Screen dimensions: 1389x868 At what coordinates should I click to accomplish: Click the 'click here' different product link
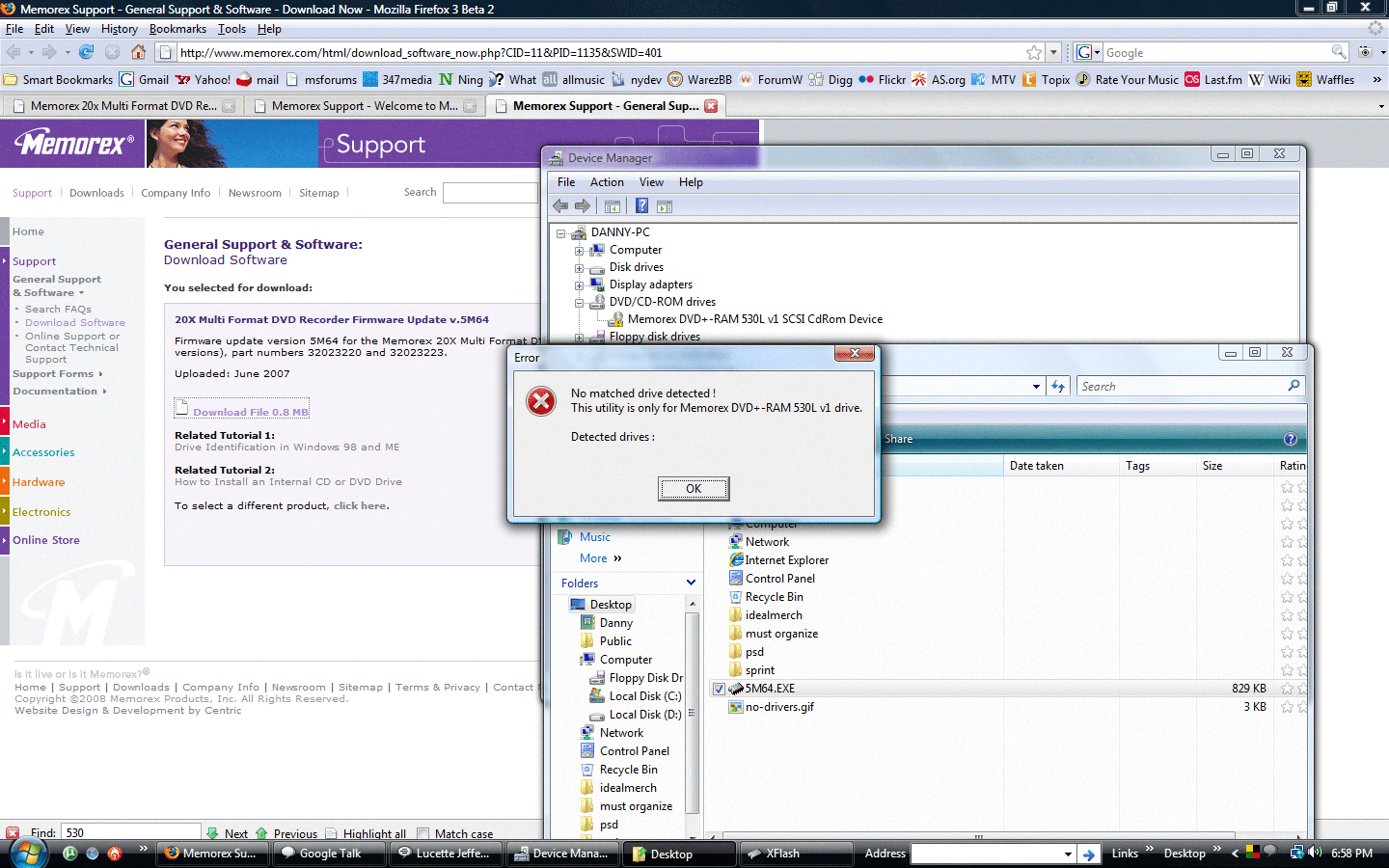pos(361,505)
